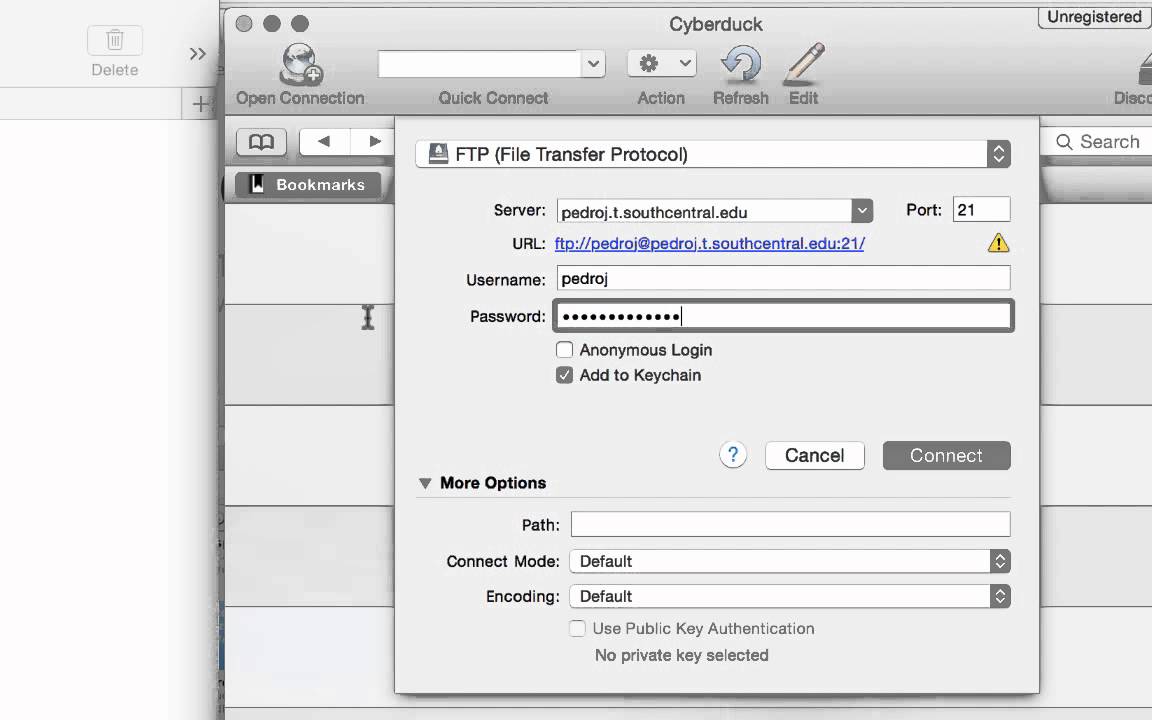Click the FTP protocol drive icon
Screen dimensions: 1152x720
439,154
